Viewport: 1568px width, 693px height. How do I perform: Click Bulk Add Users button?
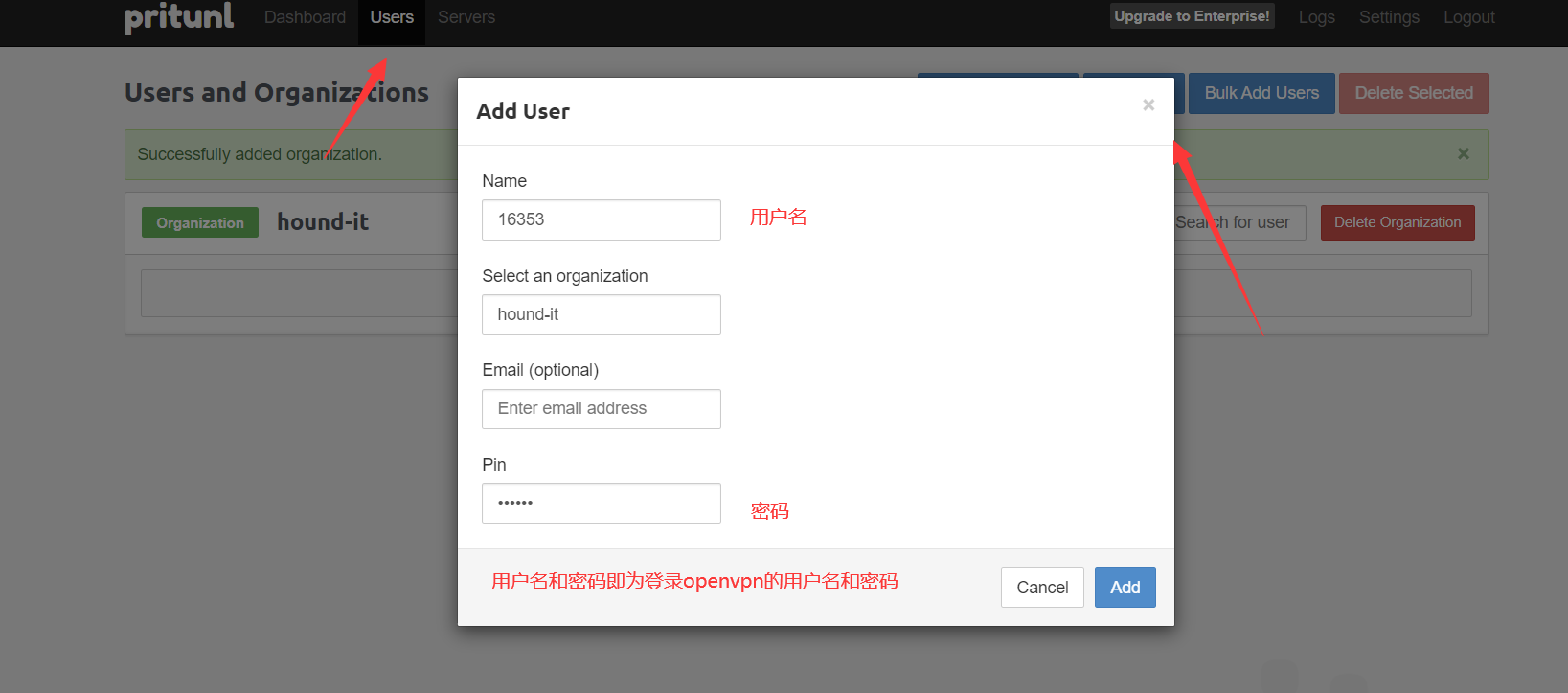coord(1261,93)
